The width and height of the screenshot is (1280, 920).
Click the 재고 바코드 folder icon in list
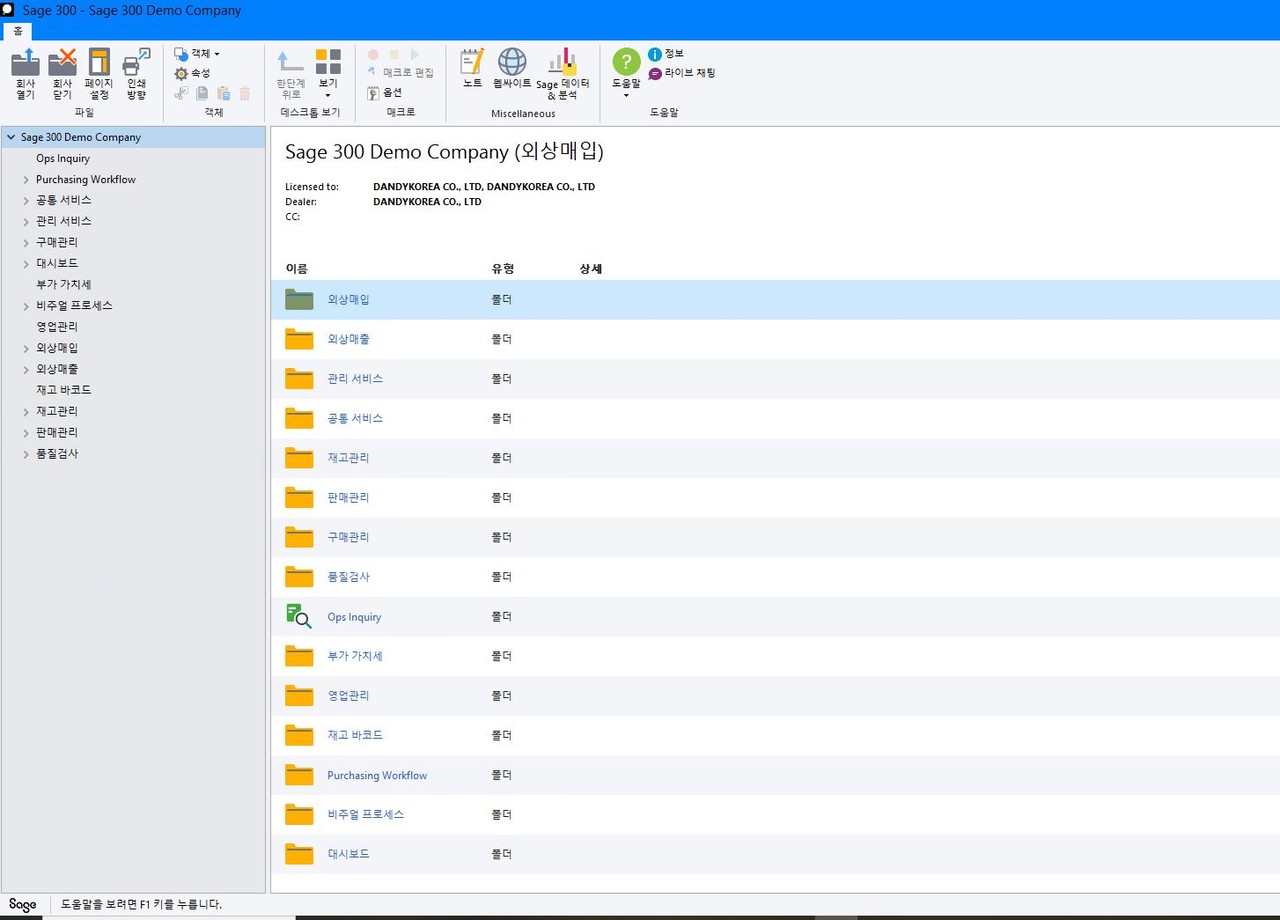pos(299,735)
